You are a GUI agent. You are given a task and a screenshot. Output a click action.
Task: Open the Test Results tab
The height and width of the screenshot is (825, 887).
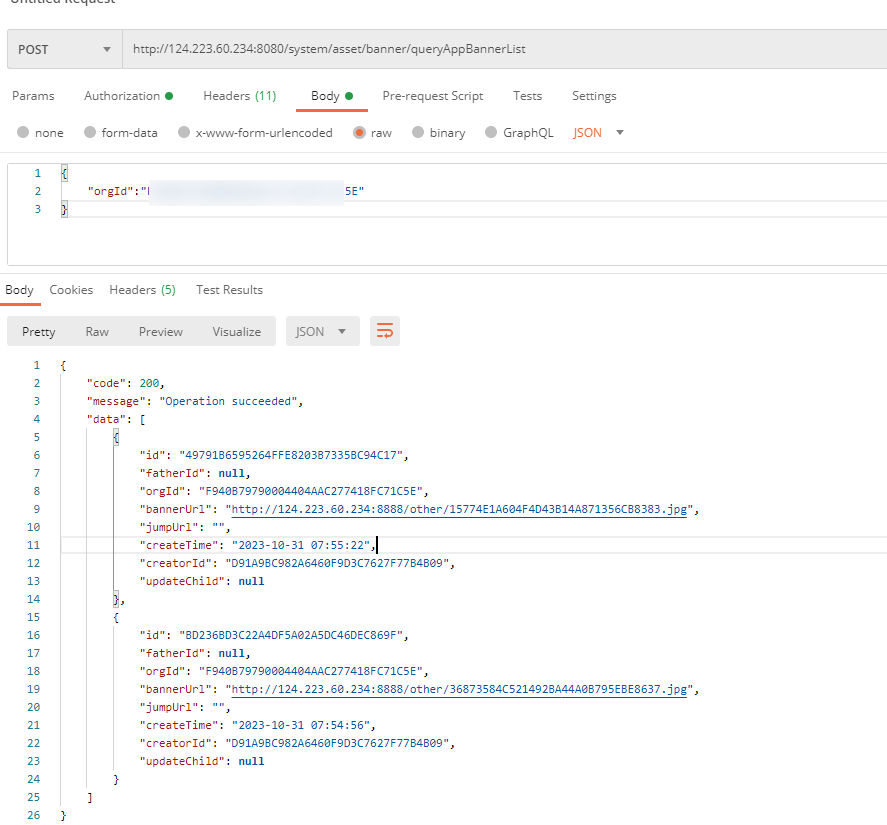tap(229, 290)
